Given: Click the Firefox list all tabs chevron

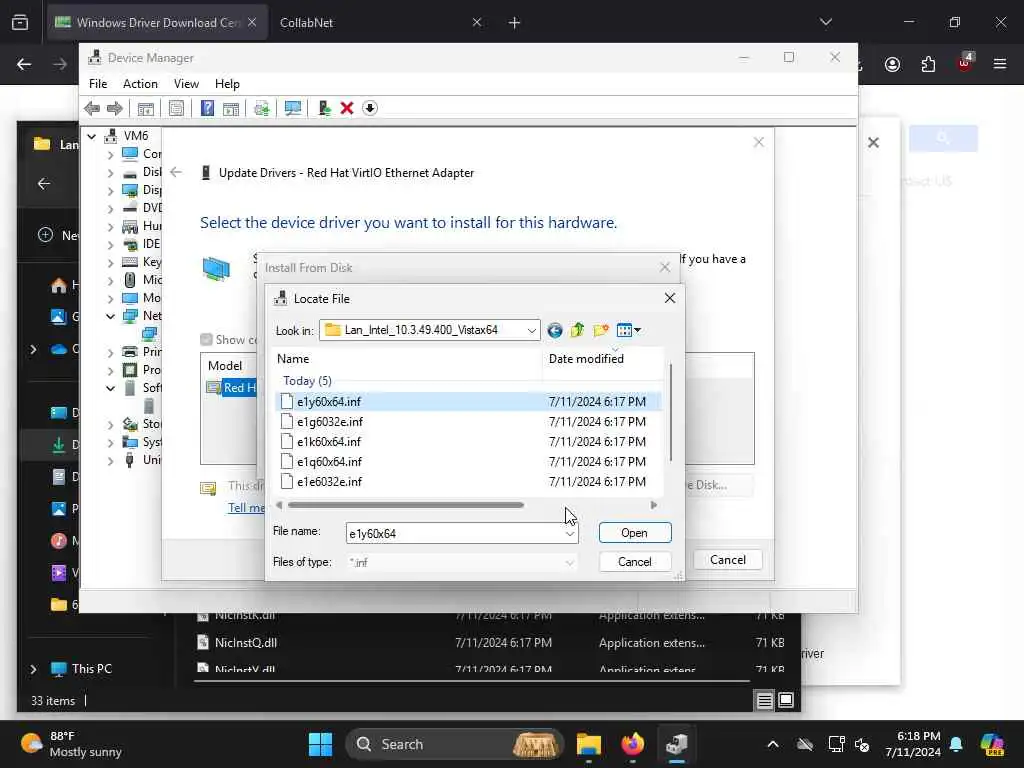Looking at the screenshot, I should [x=825, y=22].
